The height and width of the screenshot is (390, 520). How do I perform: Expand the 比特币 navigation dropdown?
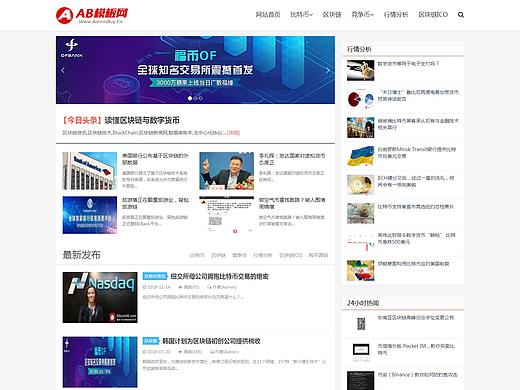(301, 15)
